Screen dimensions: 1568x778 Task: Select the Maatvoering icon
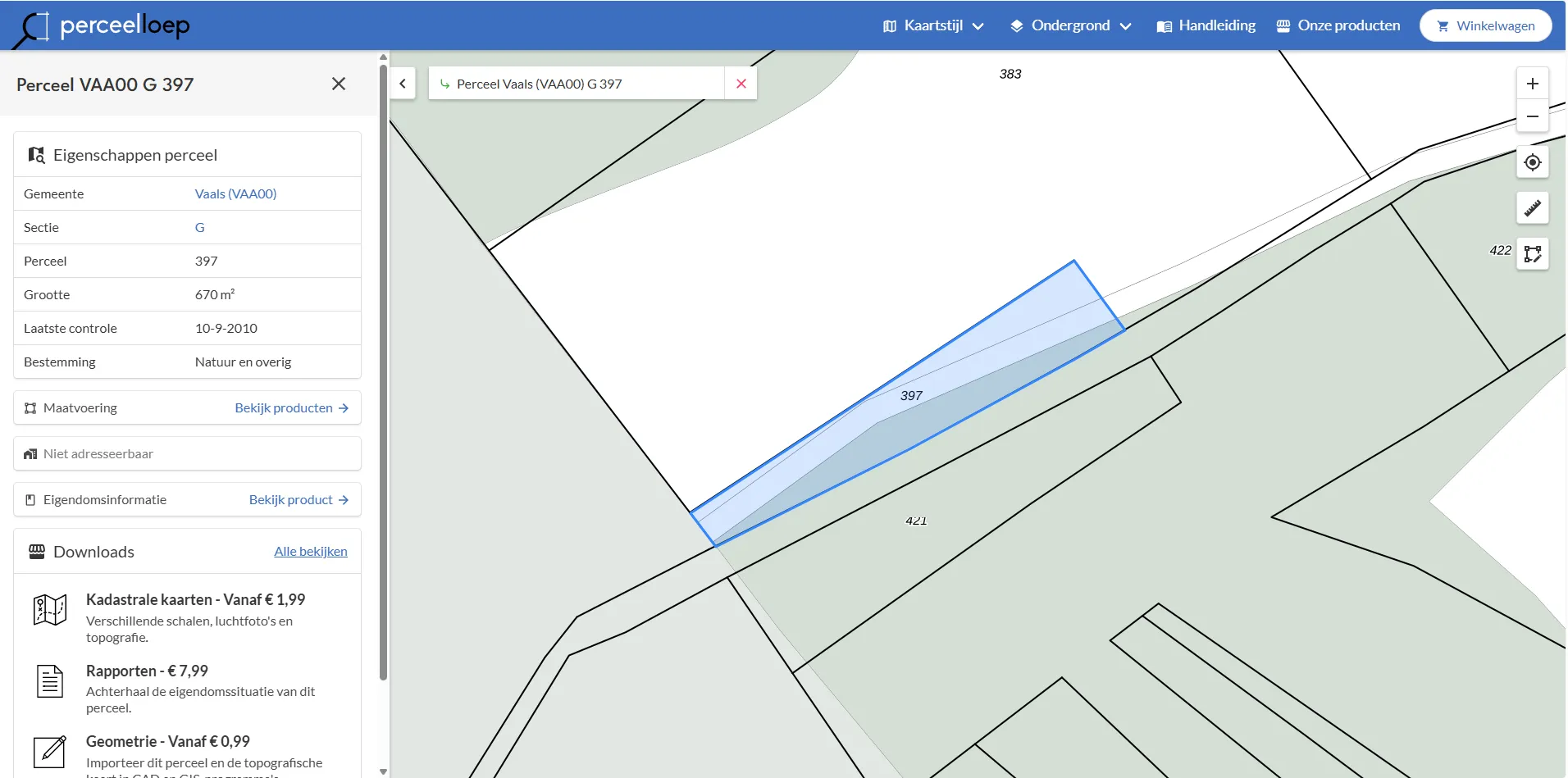click(30, 408)
